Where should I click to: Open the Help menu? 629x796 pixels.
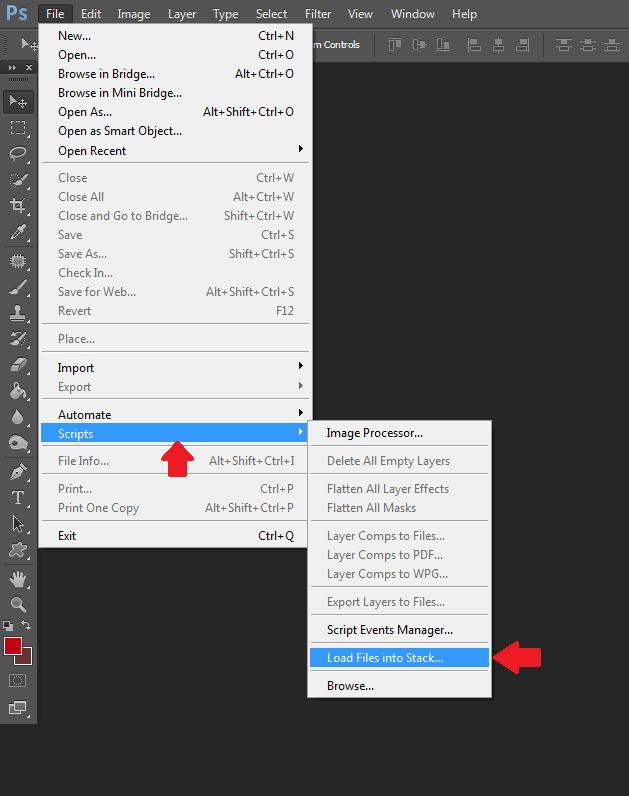click(465, 14)
